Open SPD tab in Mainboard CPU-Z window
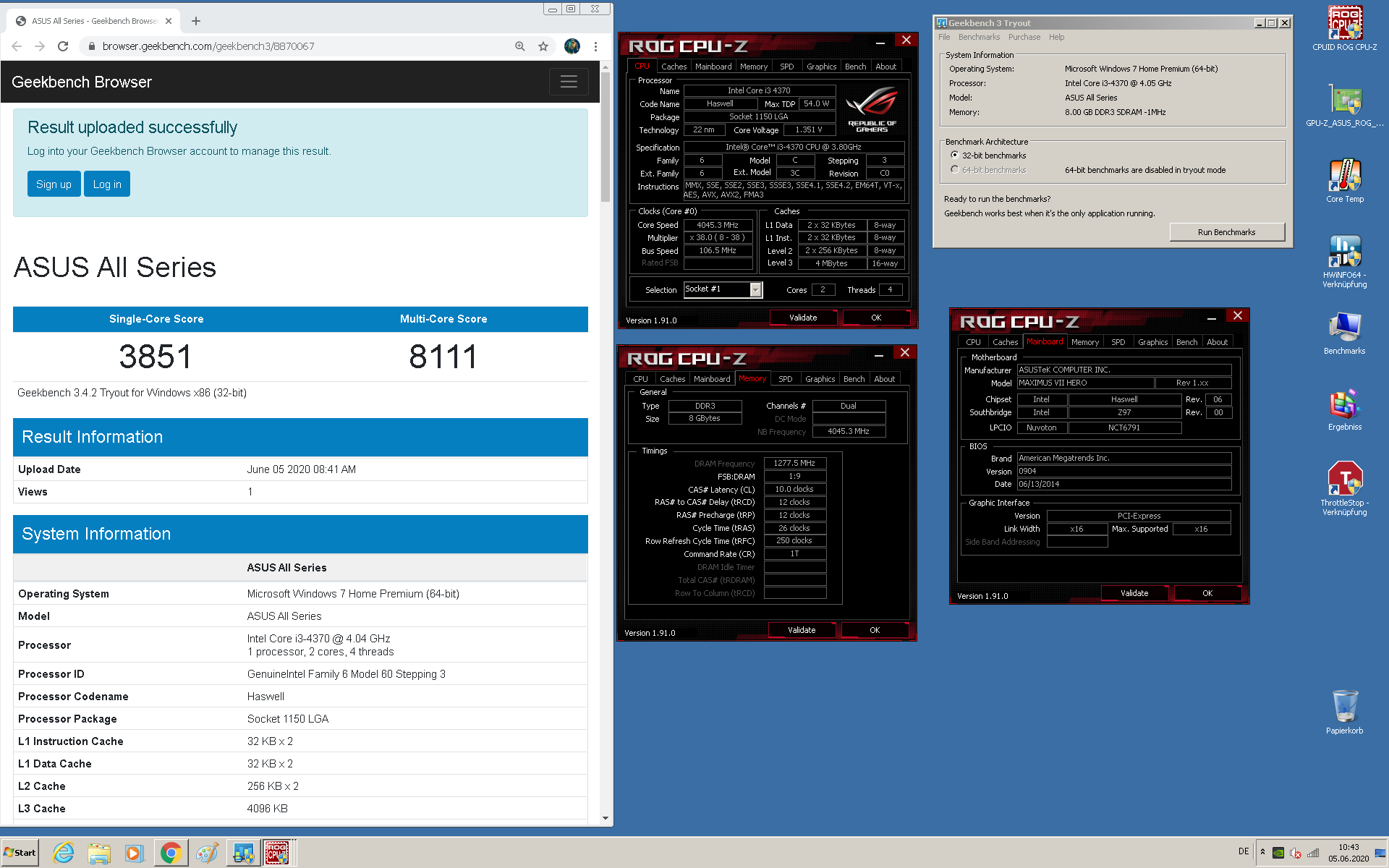Screen dimensions: 1389x868 (1118, 342)
